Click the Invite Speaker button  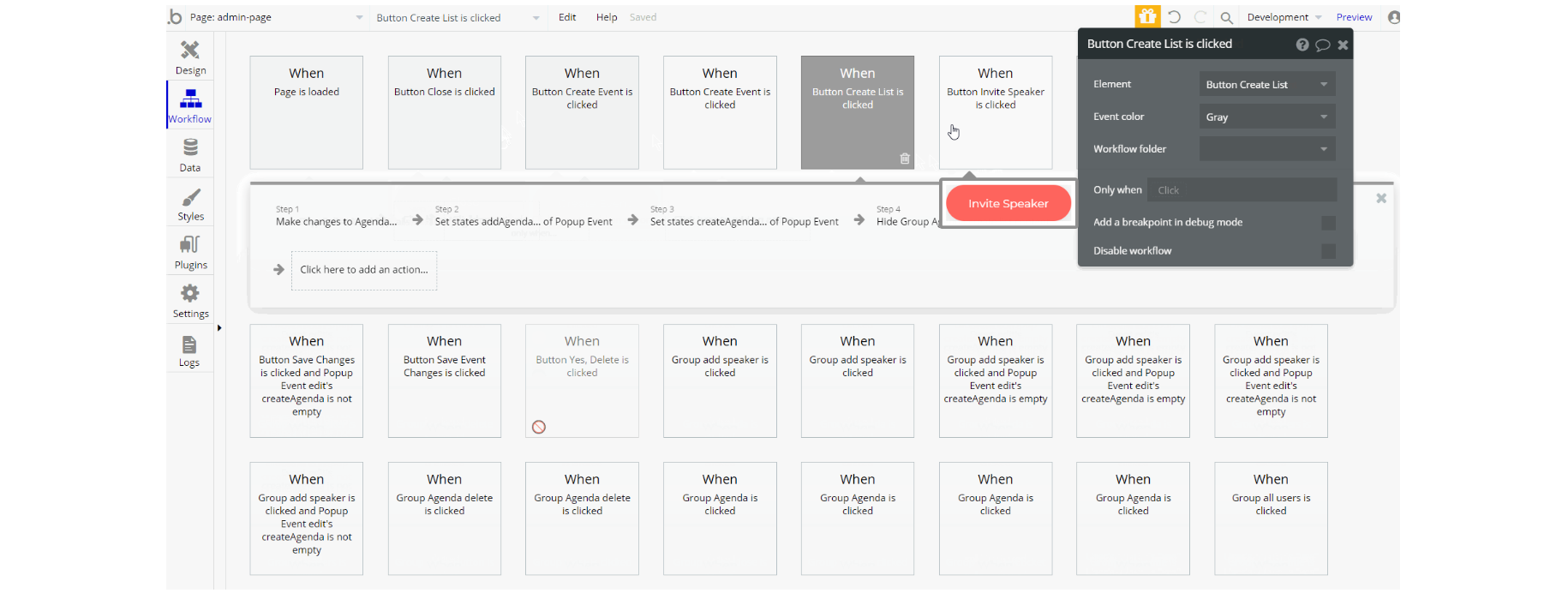point(1008,204)
